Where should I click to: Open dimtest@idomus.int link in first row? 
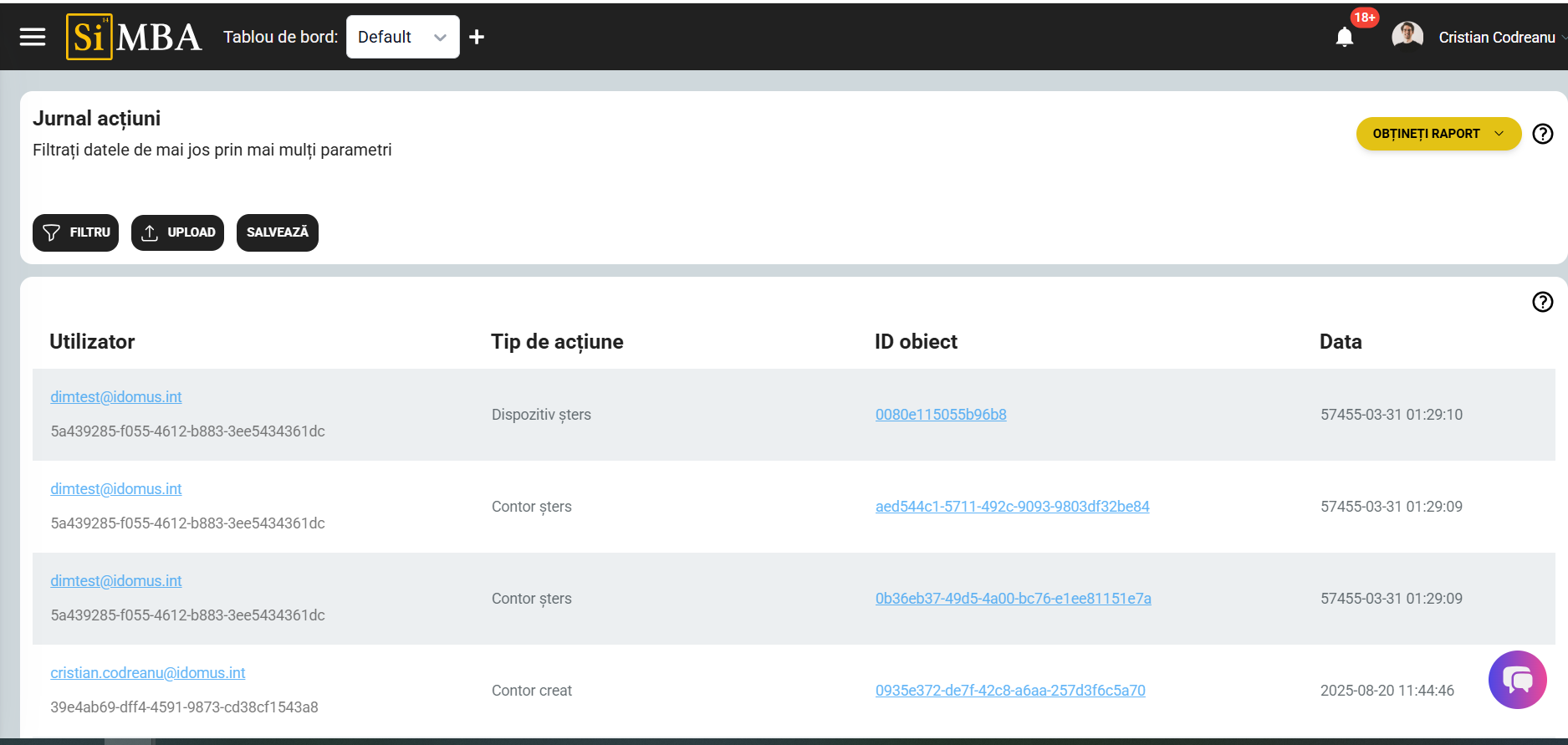tap(116, 397)
